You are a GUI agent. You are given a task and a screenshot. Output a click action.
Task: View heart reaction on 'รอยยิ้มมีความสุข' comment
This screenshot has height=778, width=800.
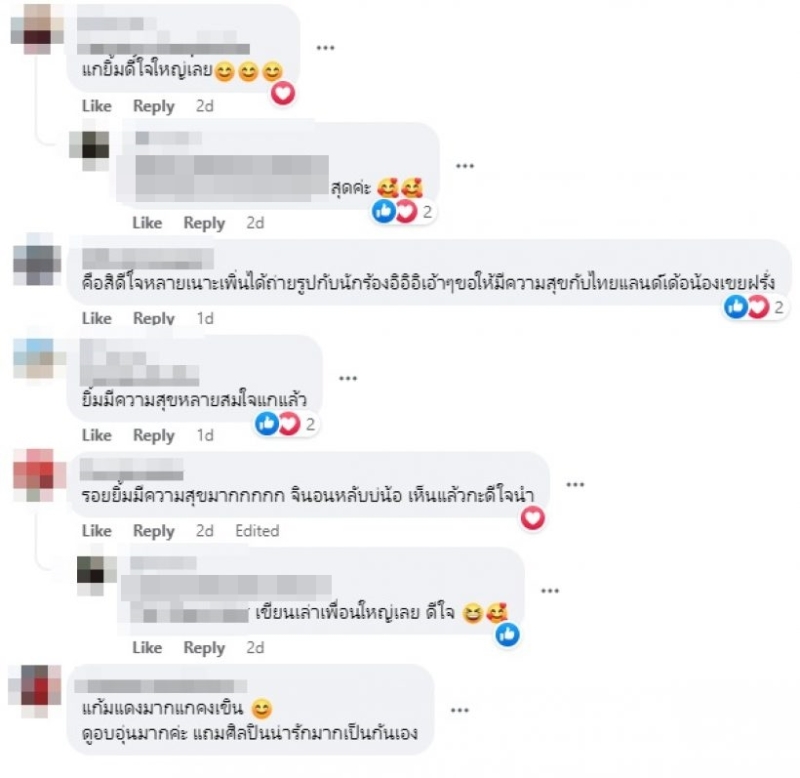pos(533,518)
